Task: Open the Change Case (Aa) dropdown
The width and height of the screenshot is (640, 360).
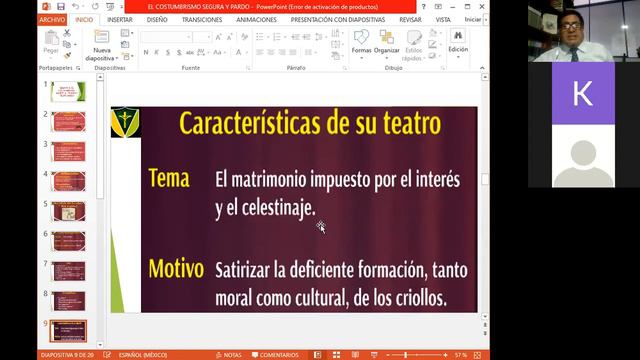Action: coord(219,52)
